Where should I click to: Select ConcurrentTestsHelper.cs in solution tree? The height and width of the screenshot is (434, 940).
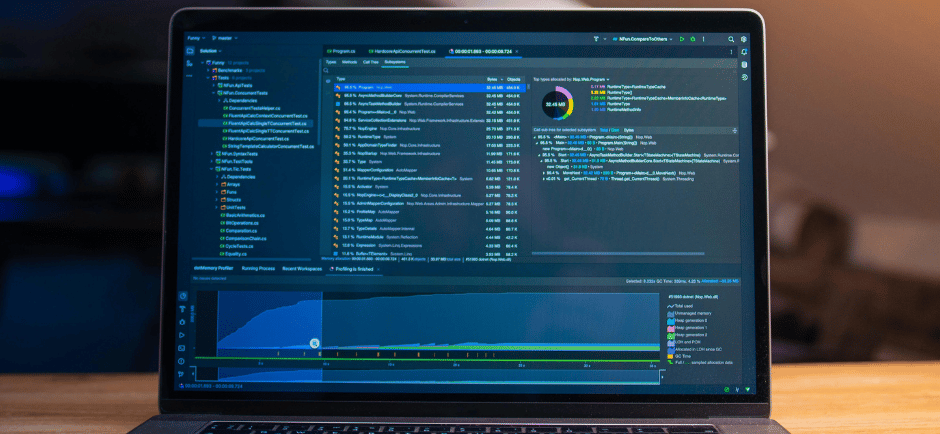tap(253, 108)
